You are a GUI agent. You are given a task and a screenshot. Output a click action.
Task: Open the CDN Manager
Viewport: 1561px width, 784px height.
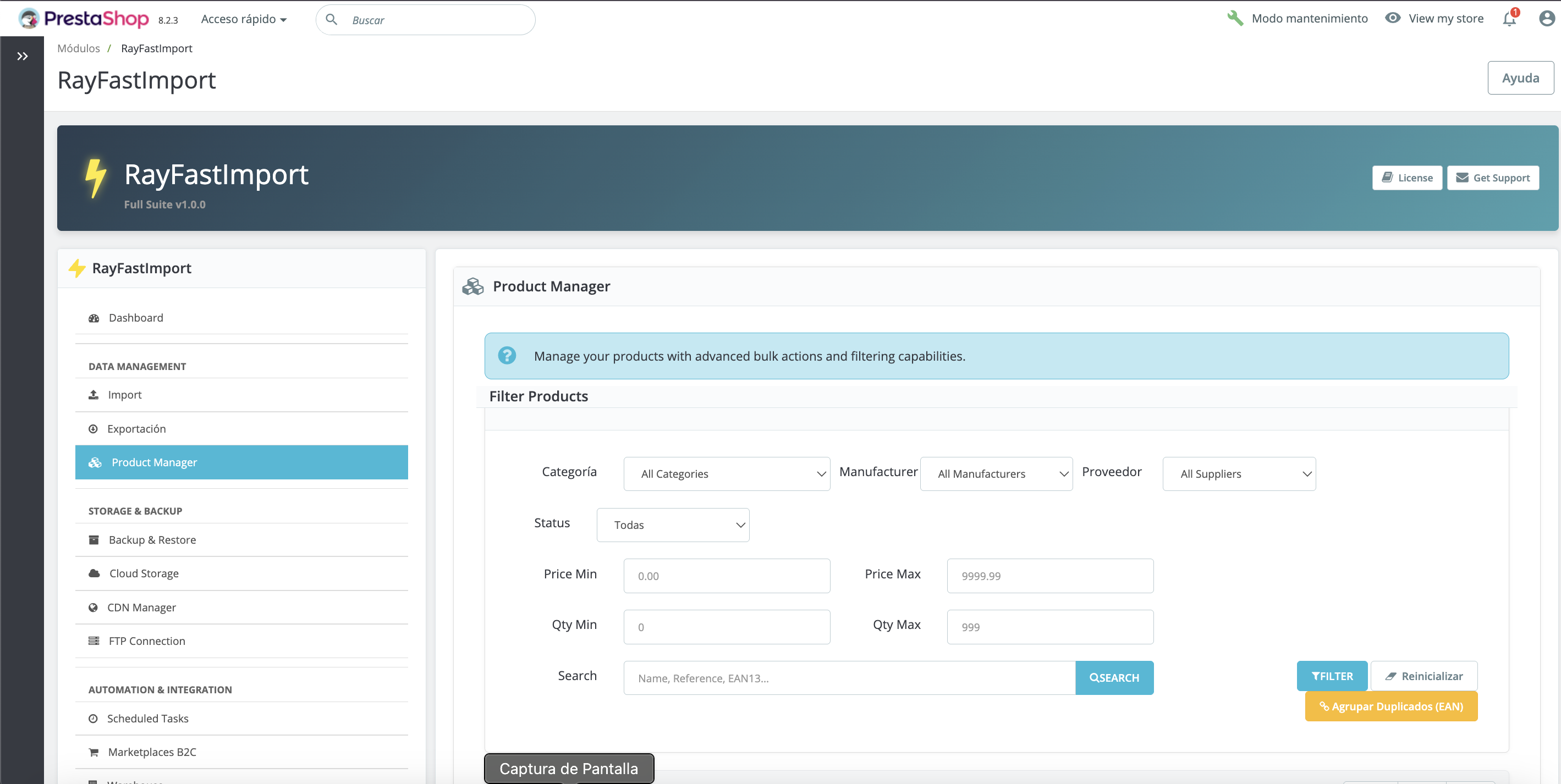pyautogui.click(x=142, y=606)
